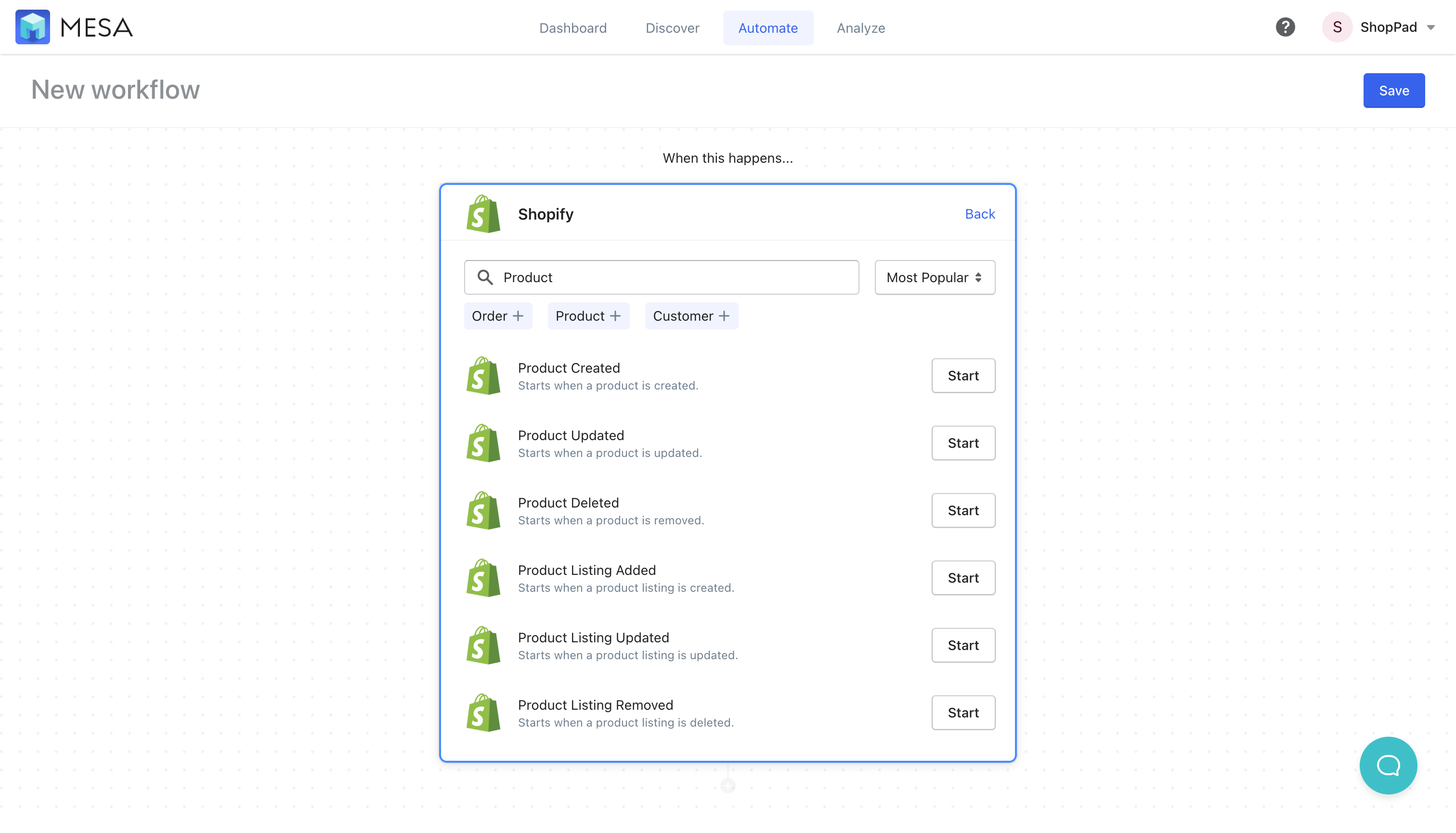
Task: Open the help question mark icon
Action: [x=1285, y=27]
